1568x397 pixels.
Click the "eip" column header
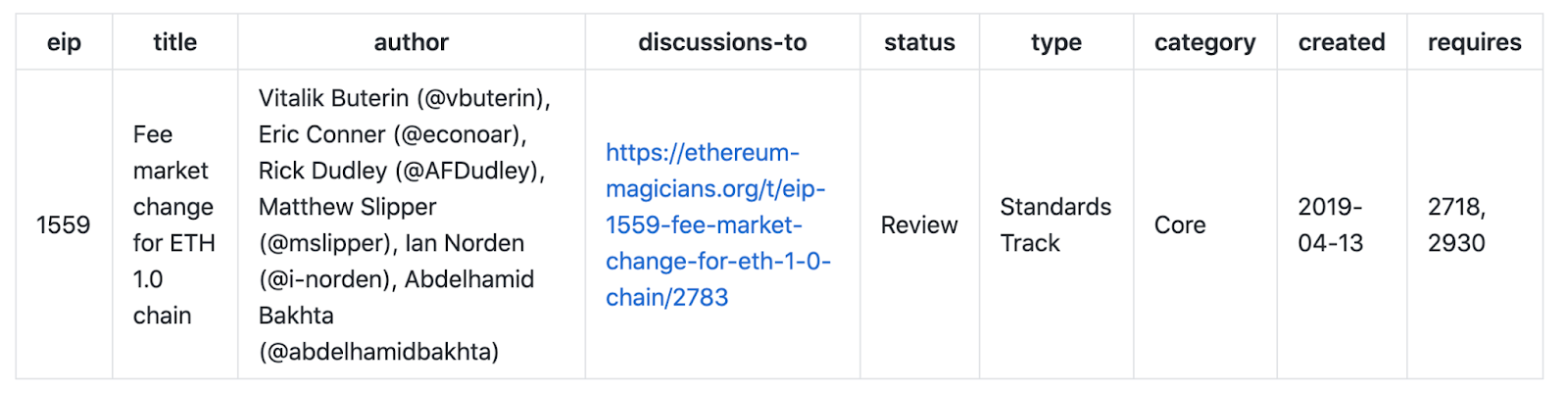click(x=64, y=42)
